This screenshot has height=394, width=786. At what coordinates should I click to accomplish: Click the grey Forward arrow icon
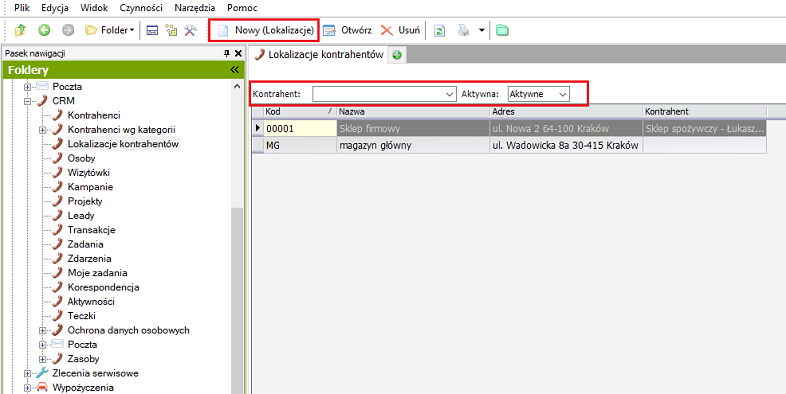click(x=68, y=31)
